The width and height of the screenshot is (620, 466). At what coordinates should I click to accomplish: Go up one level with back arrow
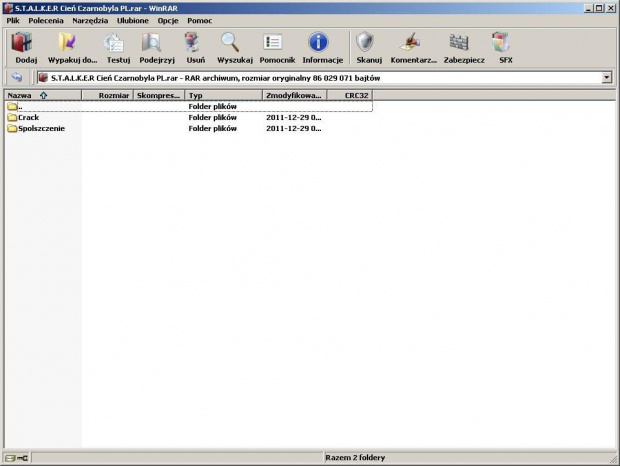tap(17, 77)
